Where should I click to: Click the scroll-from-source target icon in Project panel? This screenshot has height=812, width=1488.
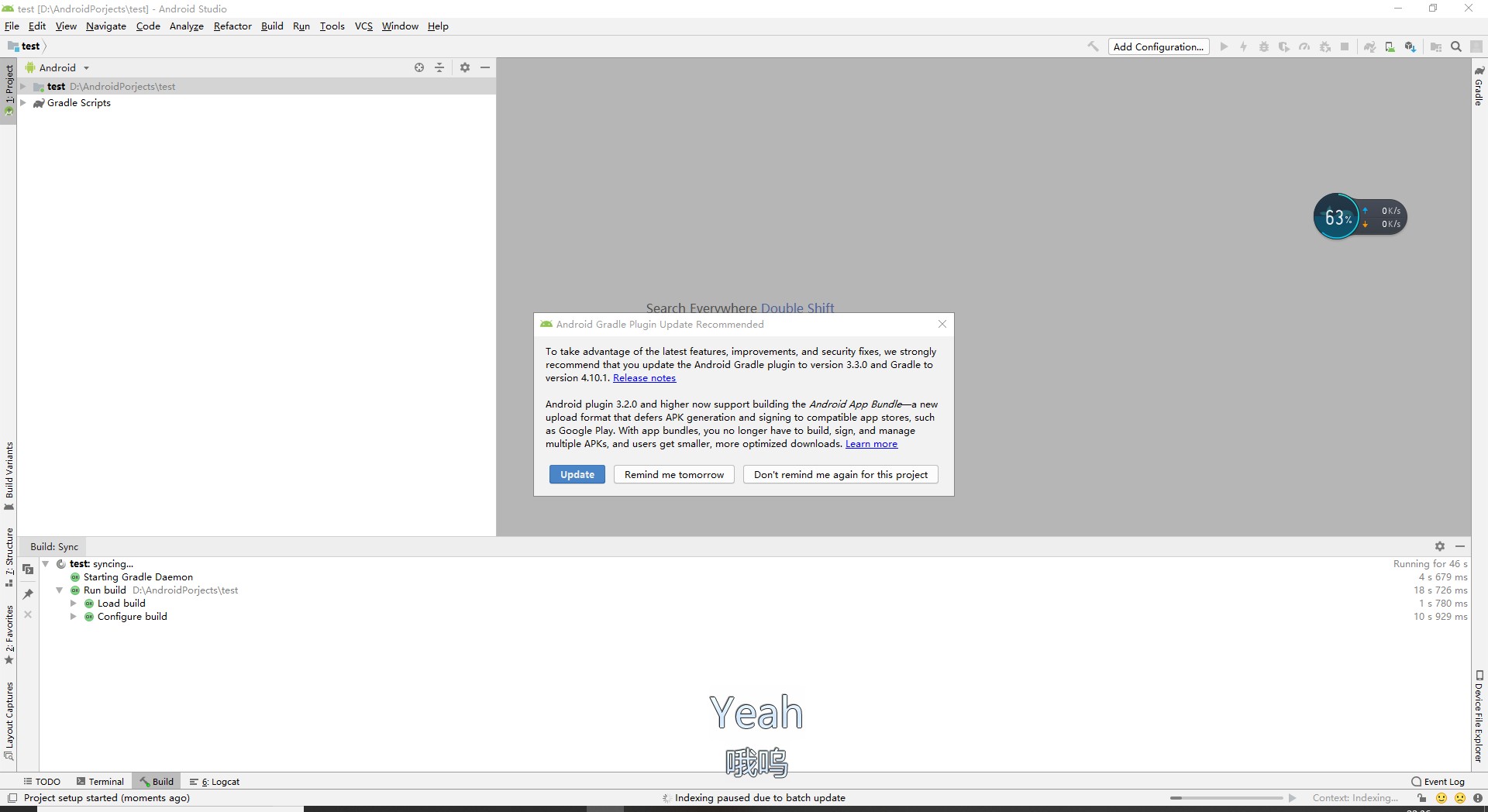419,67
